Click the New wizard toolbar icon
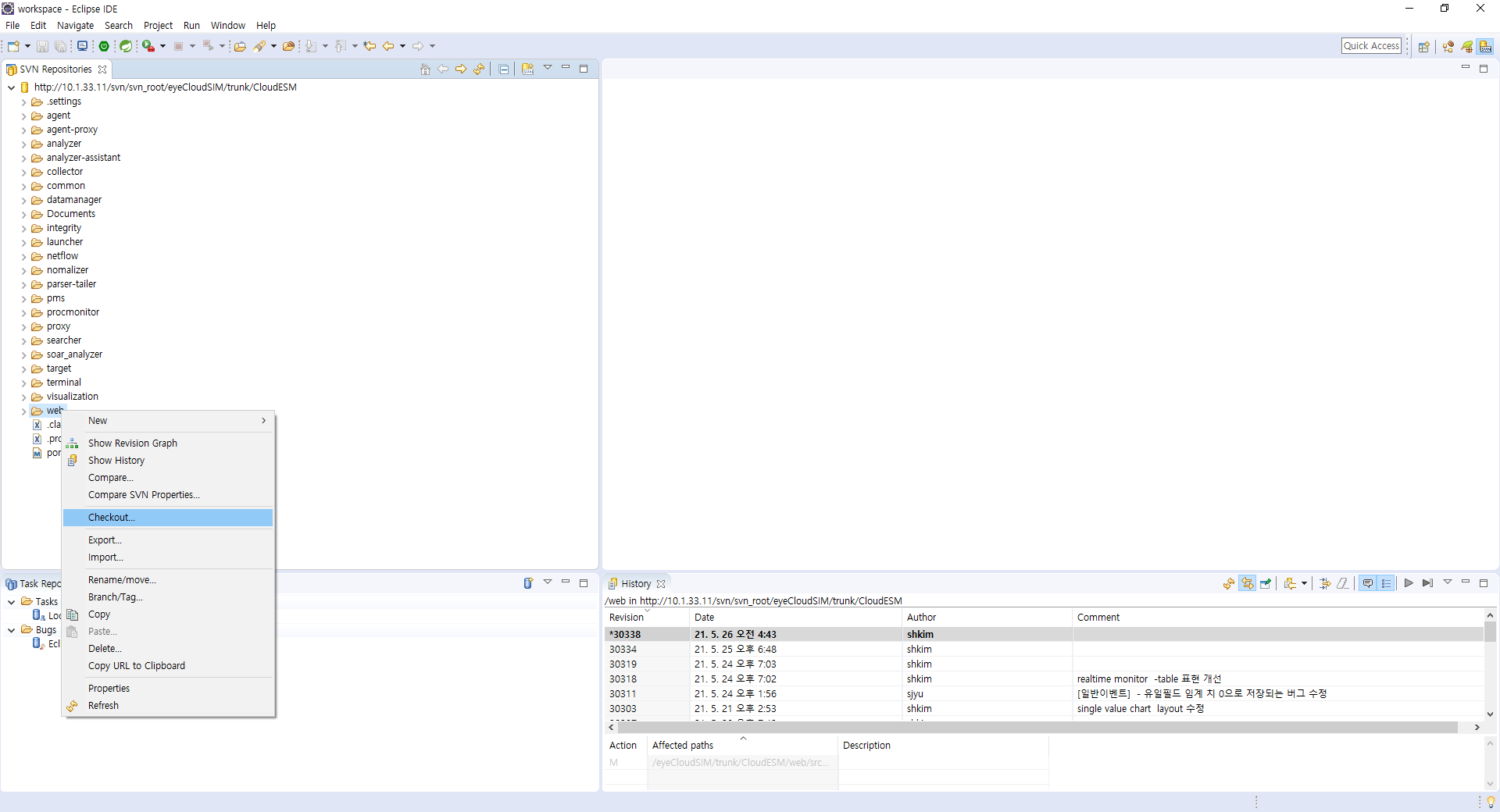 pos(13,46)
